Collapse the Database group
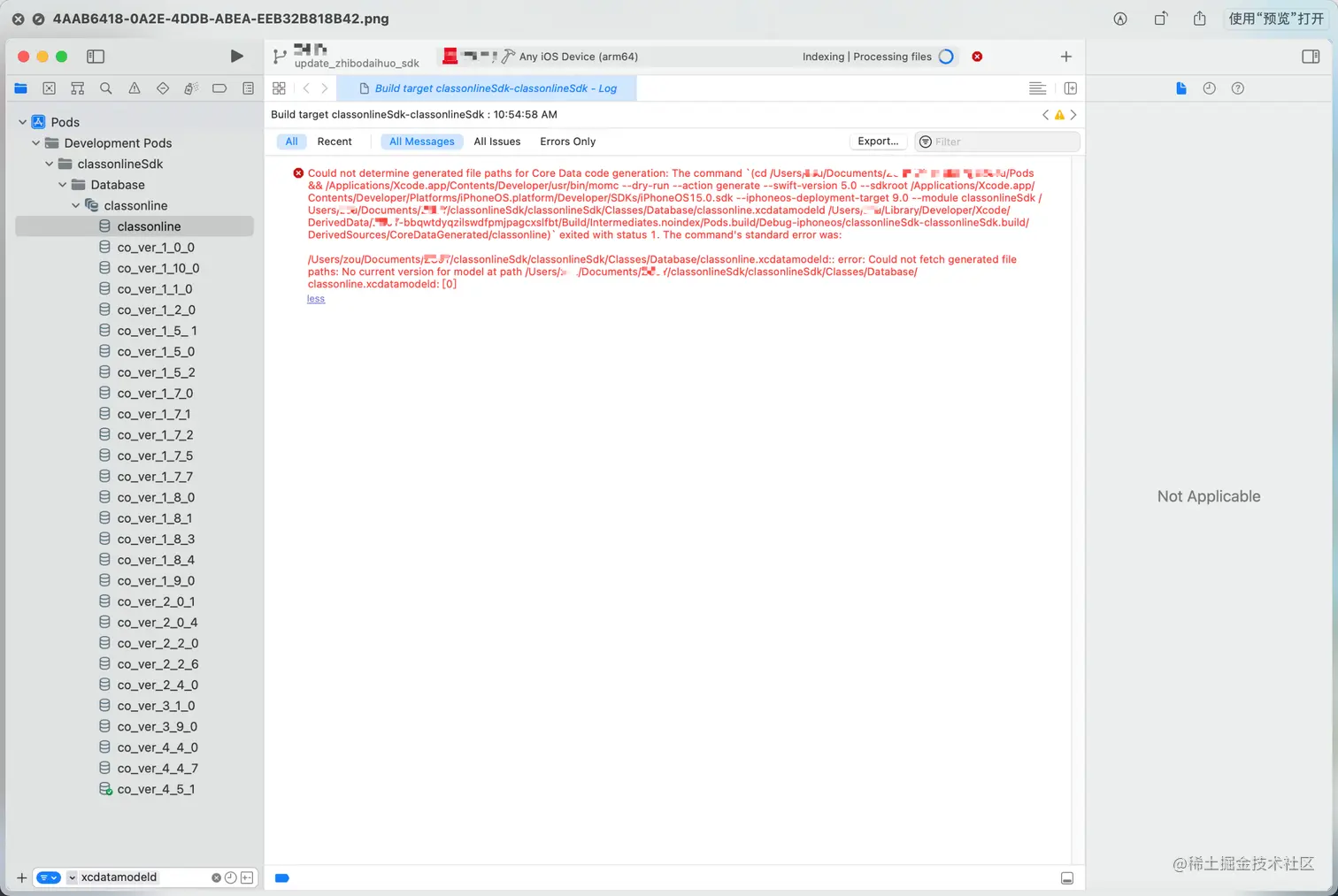Image resolution: width=1338 pixels, height=896 pixels. 62,185
